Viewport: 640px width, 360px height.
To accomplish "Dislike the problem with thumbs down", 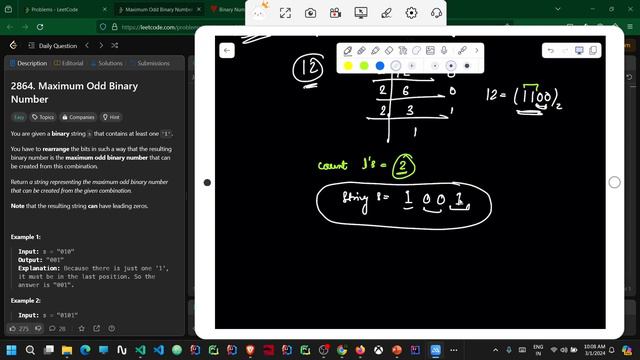I will coord(38,329).
